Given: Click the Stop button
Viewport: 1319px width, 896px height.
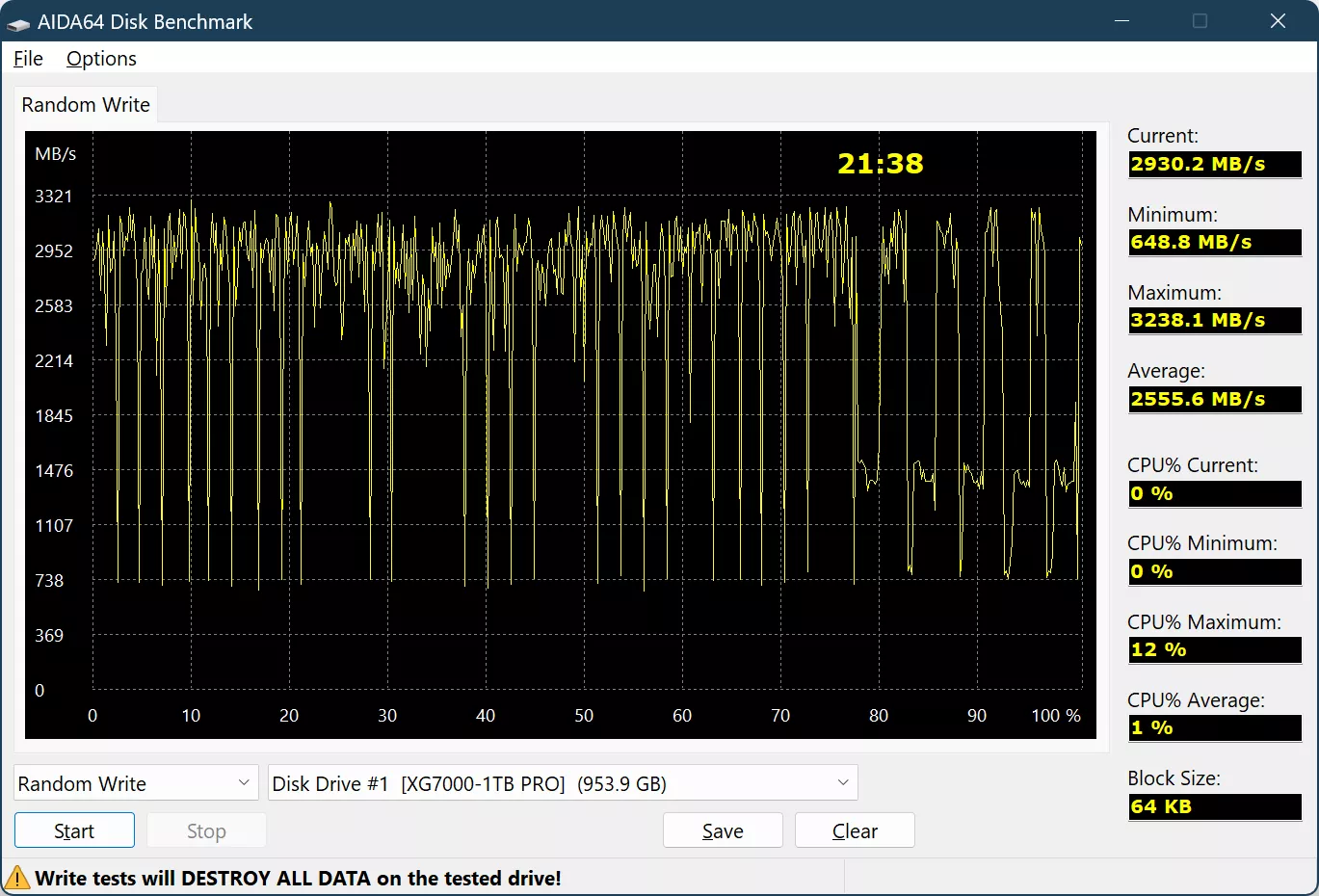Looking at the screenshot, I should 206,830.
